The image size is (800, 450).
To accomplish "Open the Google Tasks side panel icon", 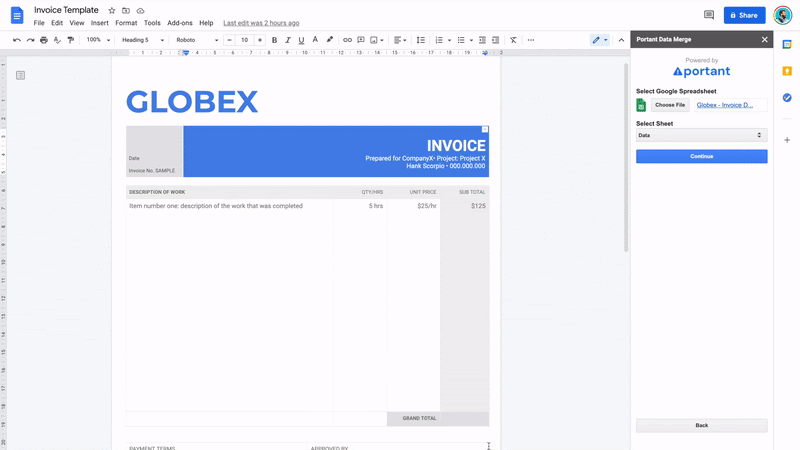I will pyautogui.click(x=787, y=97).
